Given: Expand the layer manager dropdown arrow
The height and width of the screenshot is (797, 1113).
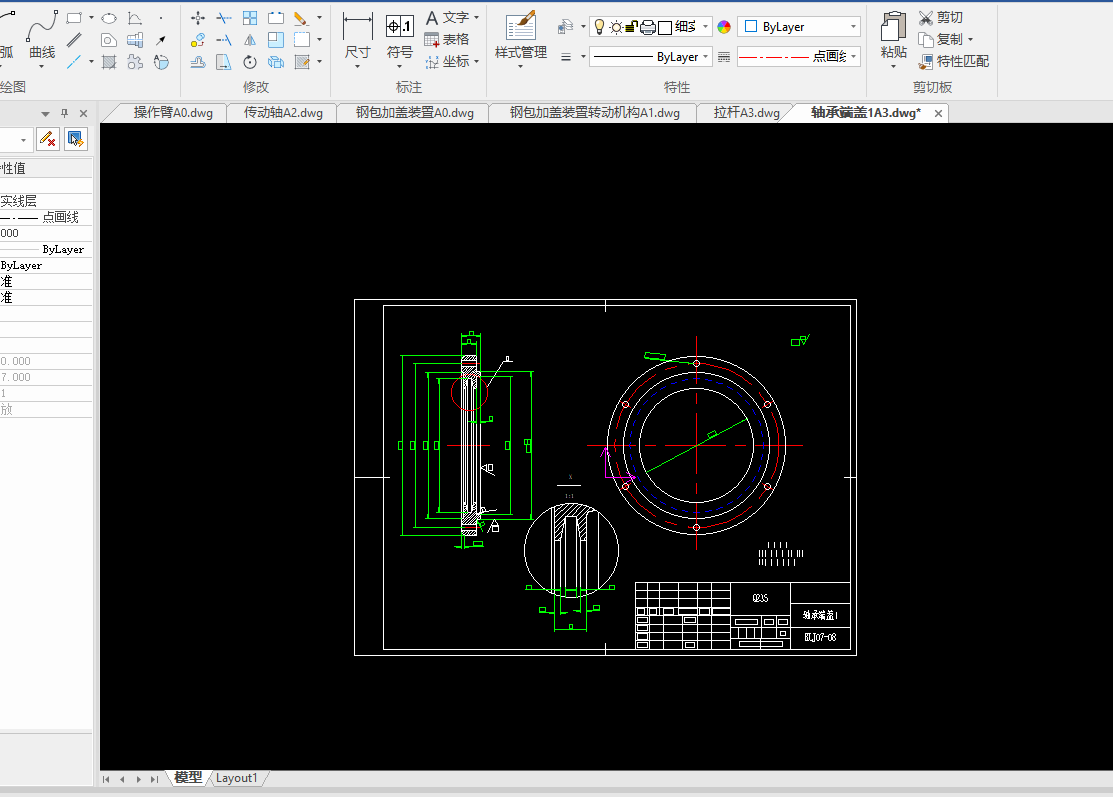Looking at the screenshot, I should (583, 27).
